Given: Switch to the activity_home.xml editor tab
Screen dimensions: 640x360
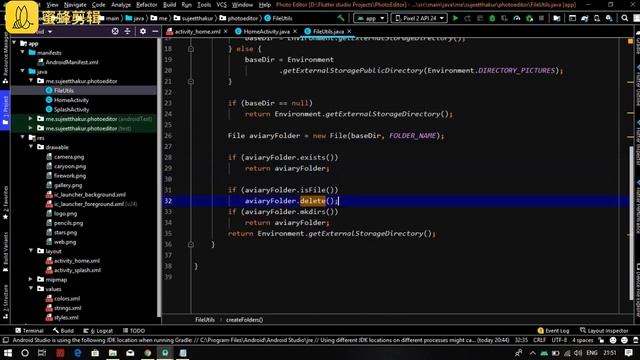Looking at the screenshot, I should coord(198,31).
